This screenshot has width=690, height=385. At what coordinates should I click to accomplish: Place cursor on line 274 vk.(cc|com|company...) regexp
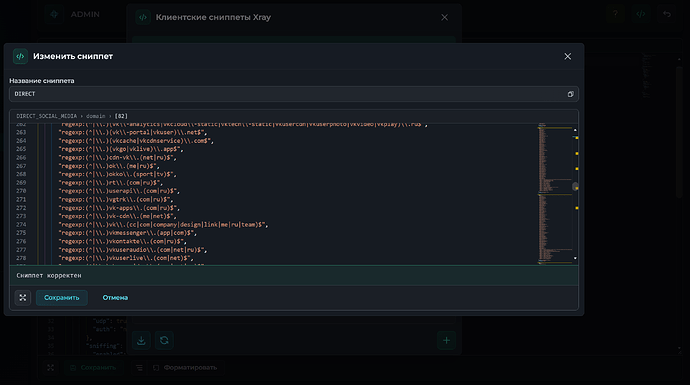coord(163,224)
